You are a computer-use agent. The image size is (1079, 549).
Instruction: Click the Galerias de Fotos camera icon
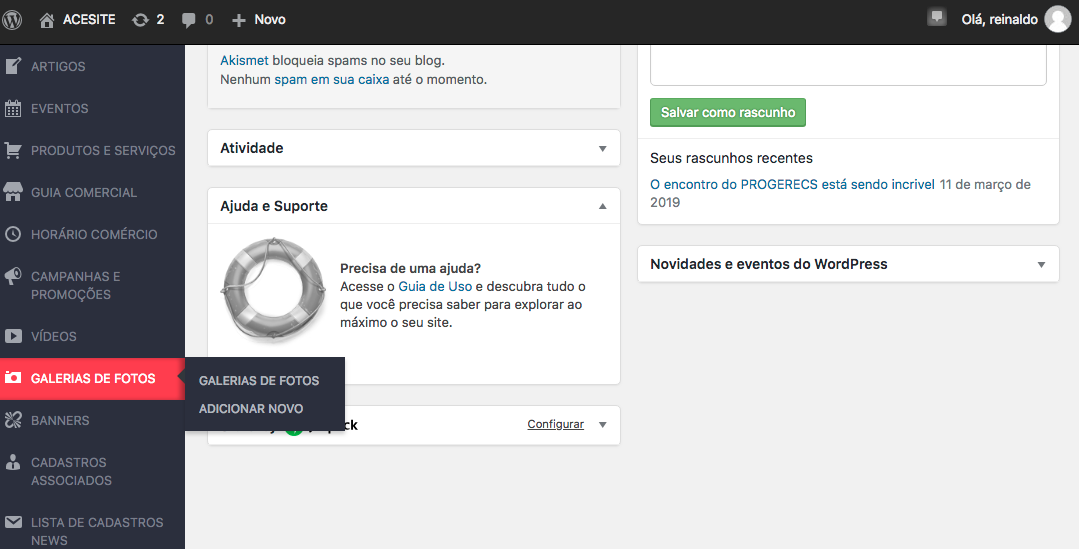[12, 378]
